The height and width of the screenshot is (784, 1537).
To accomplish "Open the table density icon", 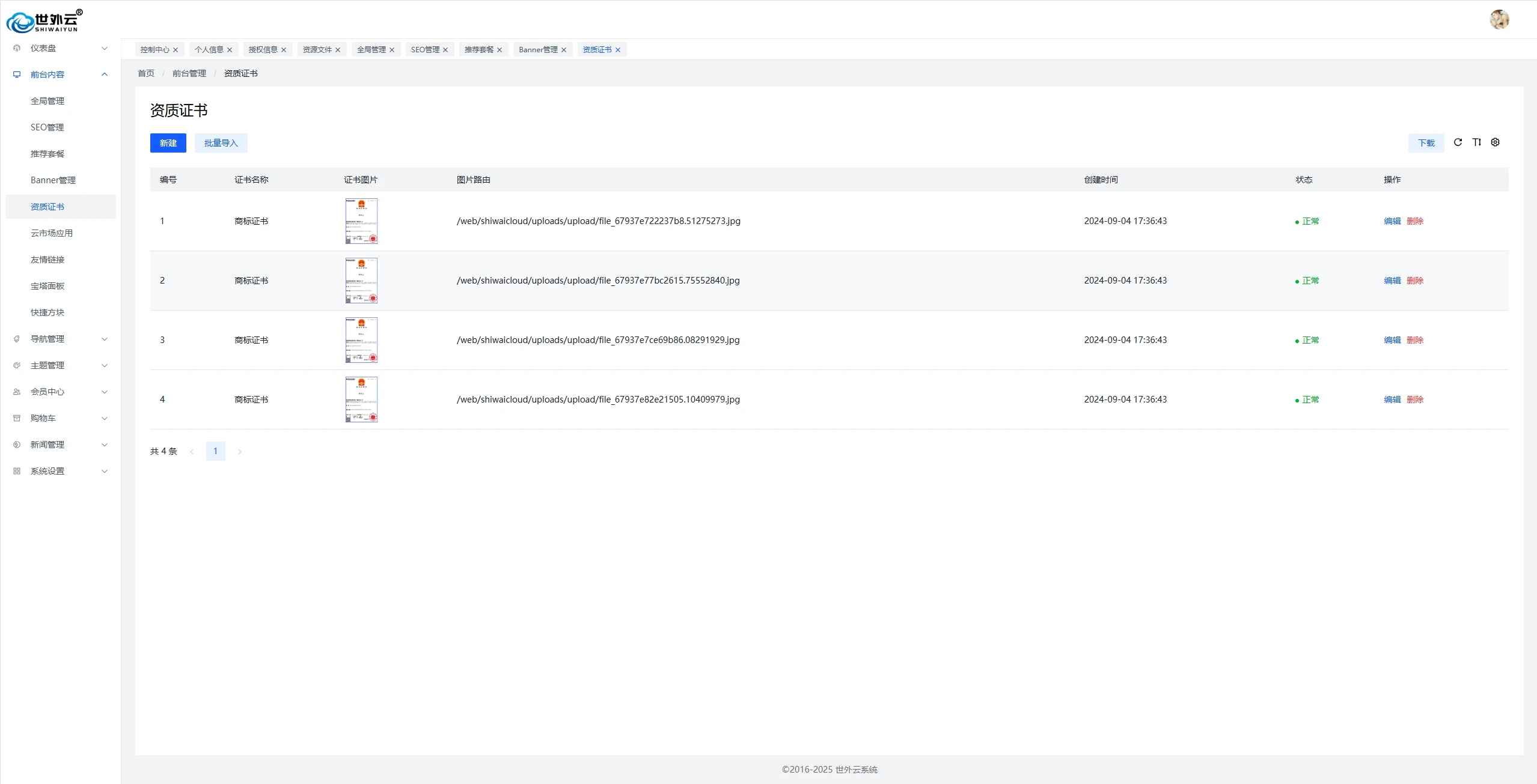I will tap(1476, 142).
